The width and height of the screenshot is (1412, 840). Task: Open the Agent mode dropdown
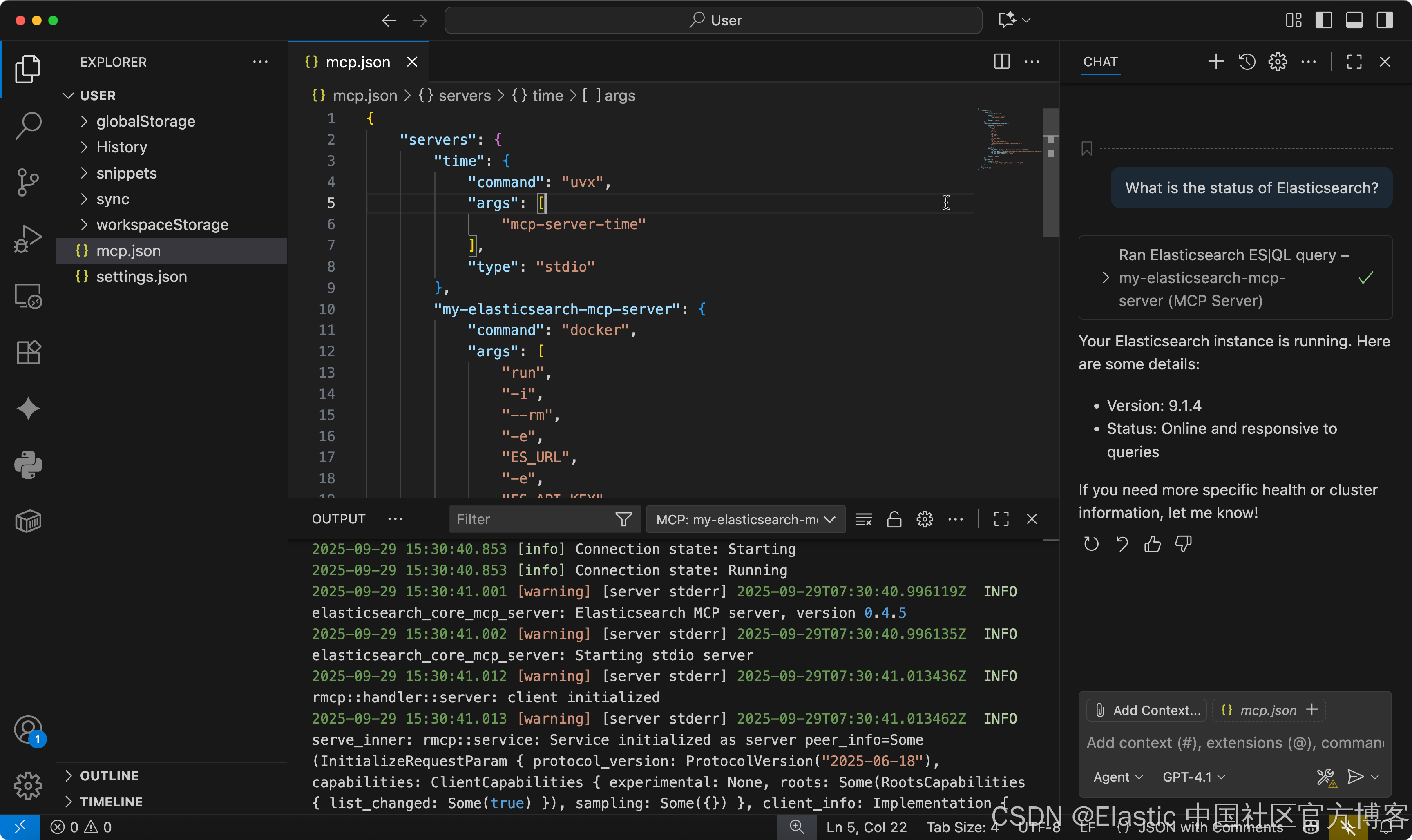(1118, 777)
